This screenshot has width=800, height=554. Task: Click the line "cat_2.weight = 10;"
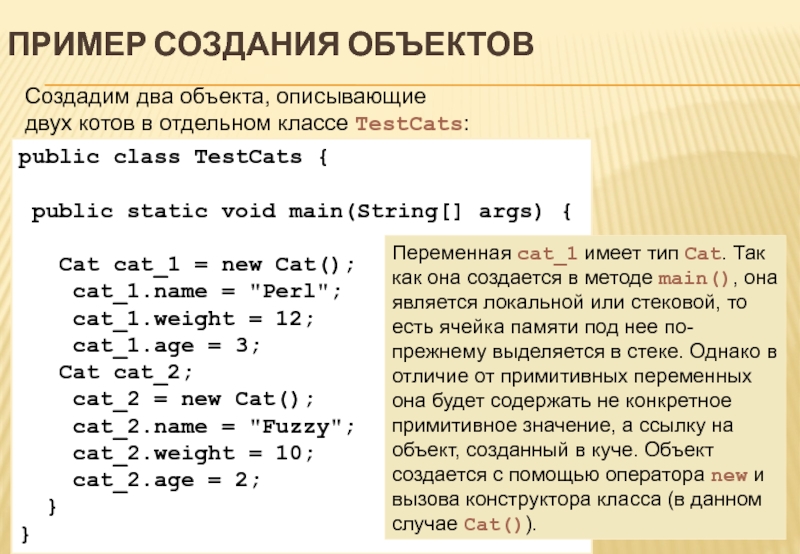(x=193, y=454)
